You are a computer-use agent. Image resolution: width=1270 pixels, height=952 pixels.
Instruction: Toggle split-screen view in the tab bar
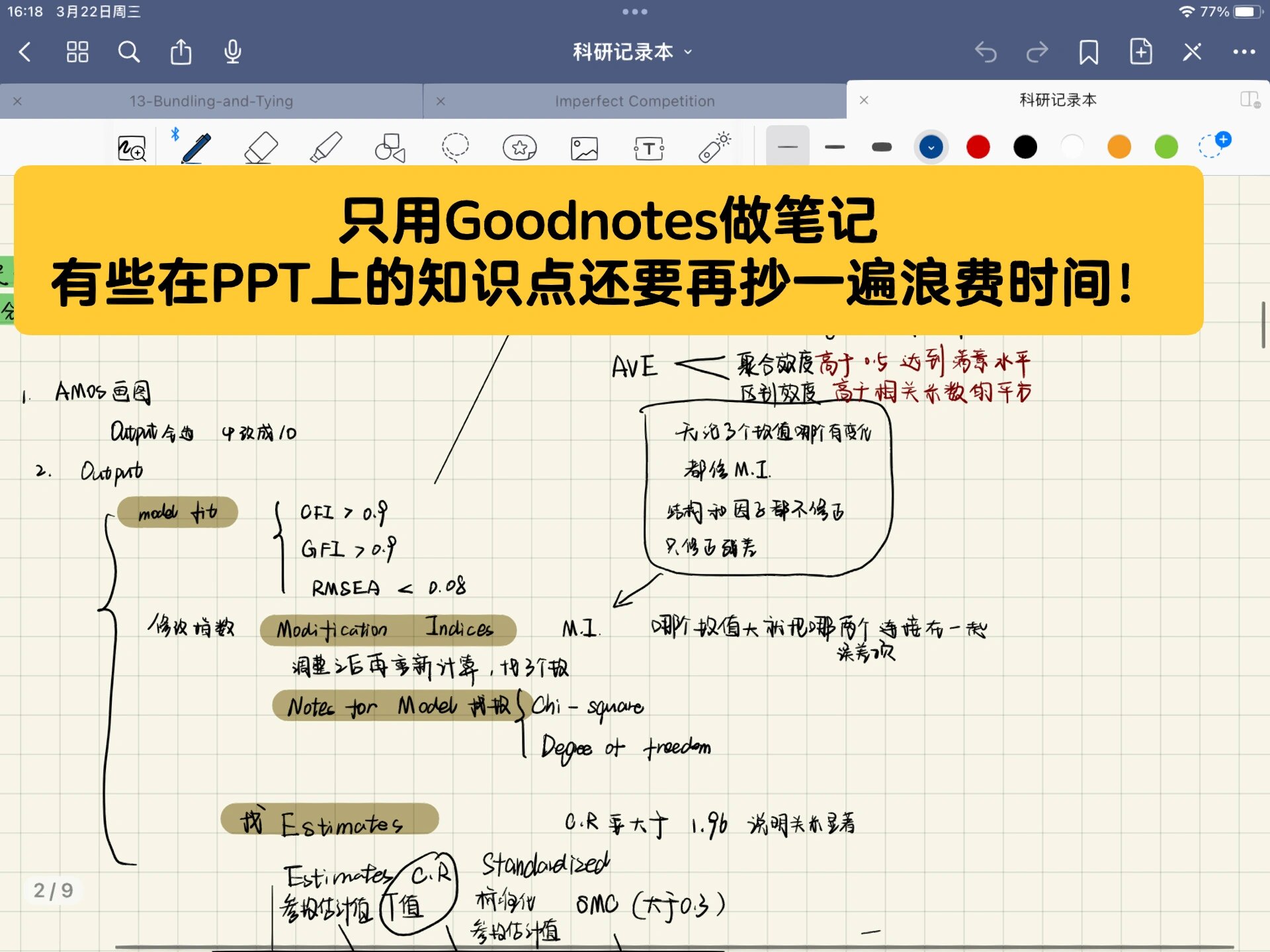tap(1250, 100)
